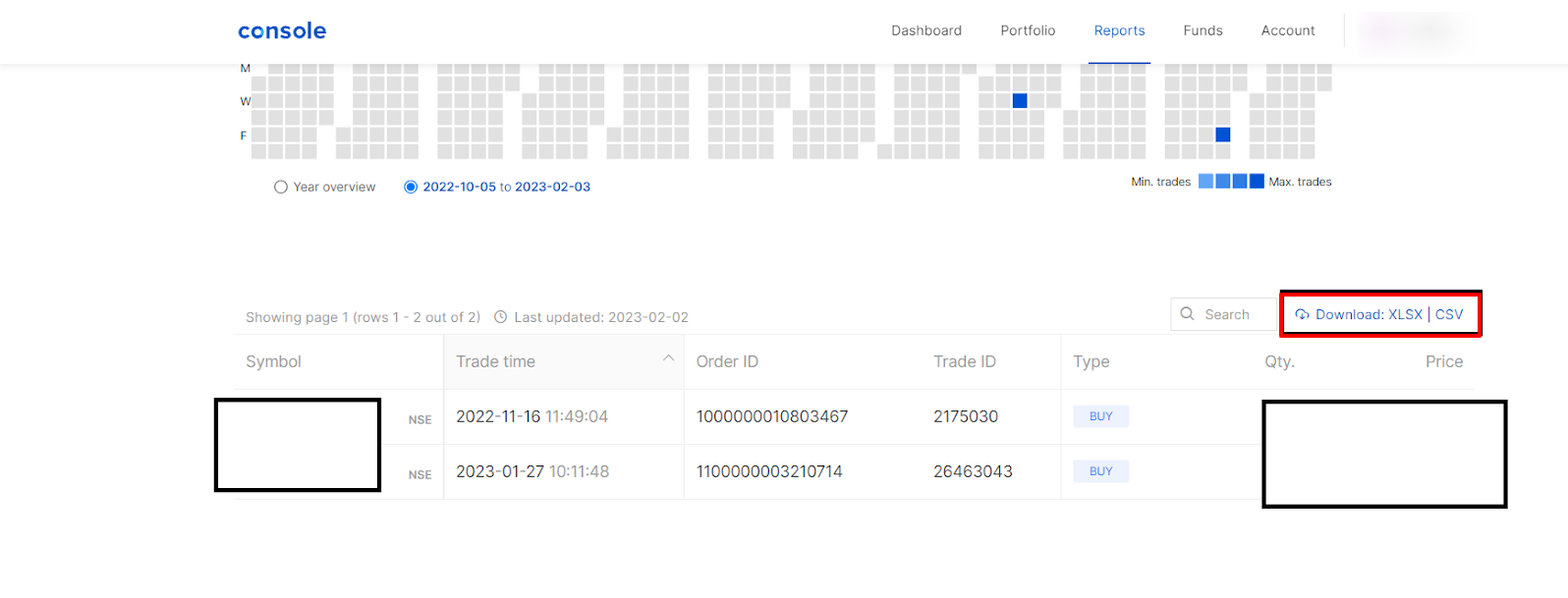
Task: Open the Portfolio menu
Action: coord(1028,30)
